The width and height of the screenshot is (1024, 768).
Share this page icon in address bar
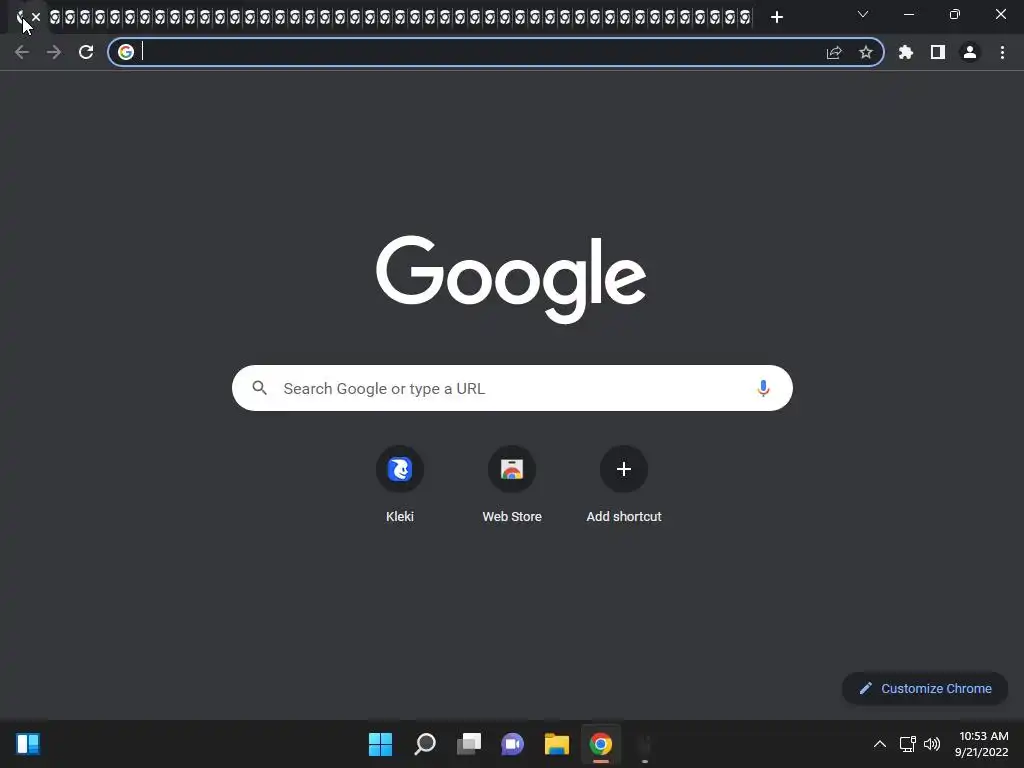pos(834,52)
